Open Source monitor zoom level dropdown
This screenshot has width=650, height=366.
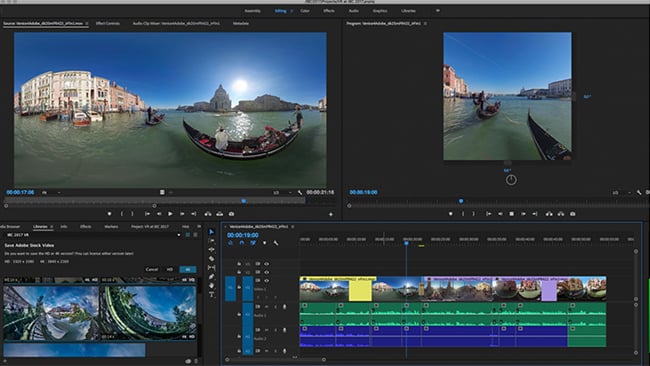click(x=51, y=192)
